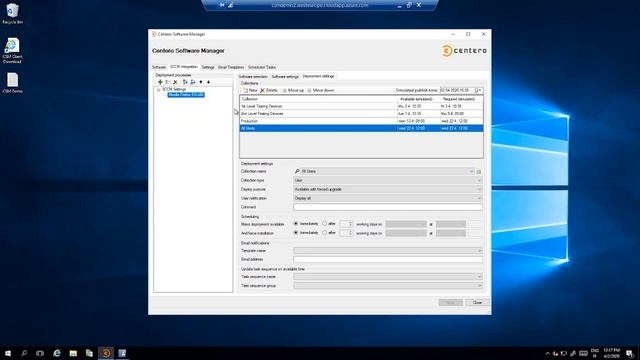Click the green icon right of Collection name

pos(479,171)
